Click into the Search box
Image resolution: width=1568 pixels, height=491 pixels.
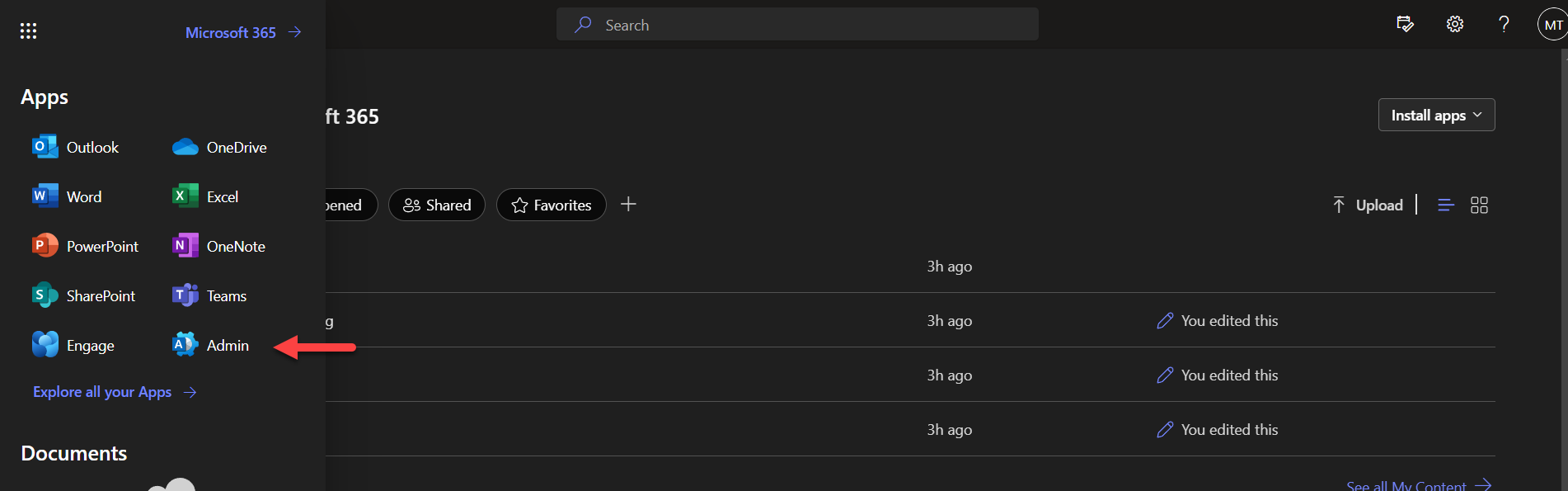pyautogui.click(x=797, y=25)
